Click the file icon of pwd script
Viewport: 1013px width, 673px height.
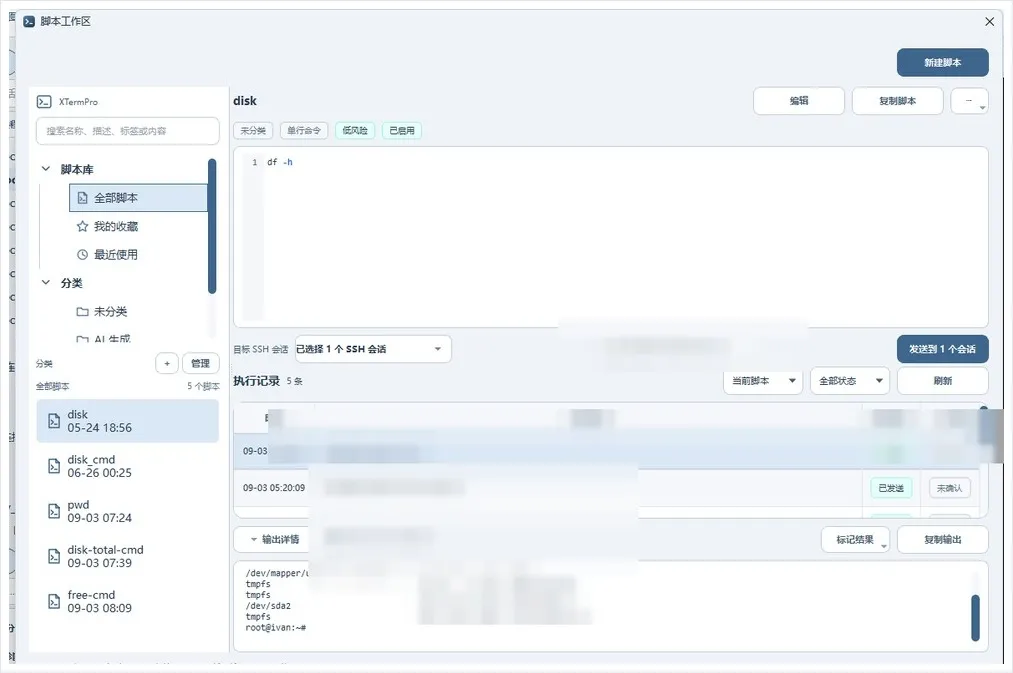(54, 512)
